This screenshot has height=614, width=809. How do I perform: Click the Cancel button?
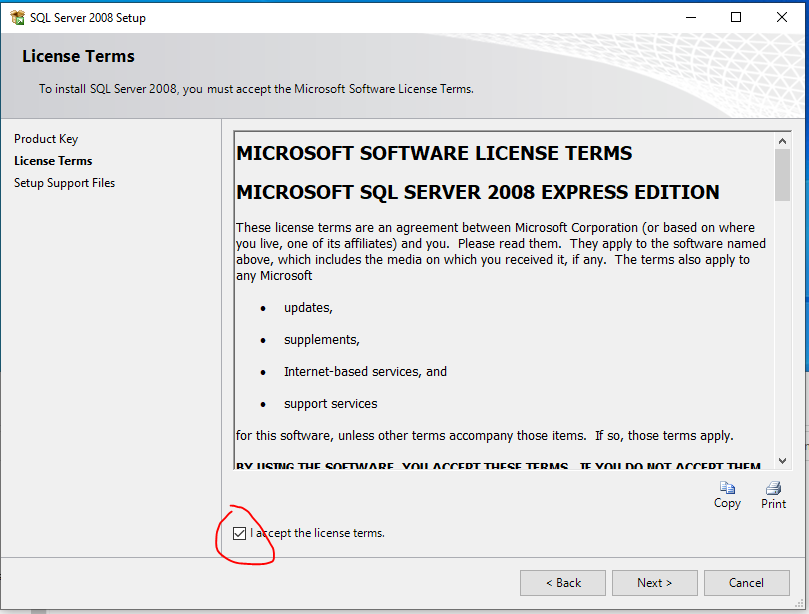pos(746,583)
